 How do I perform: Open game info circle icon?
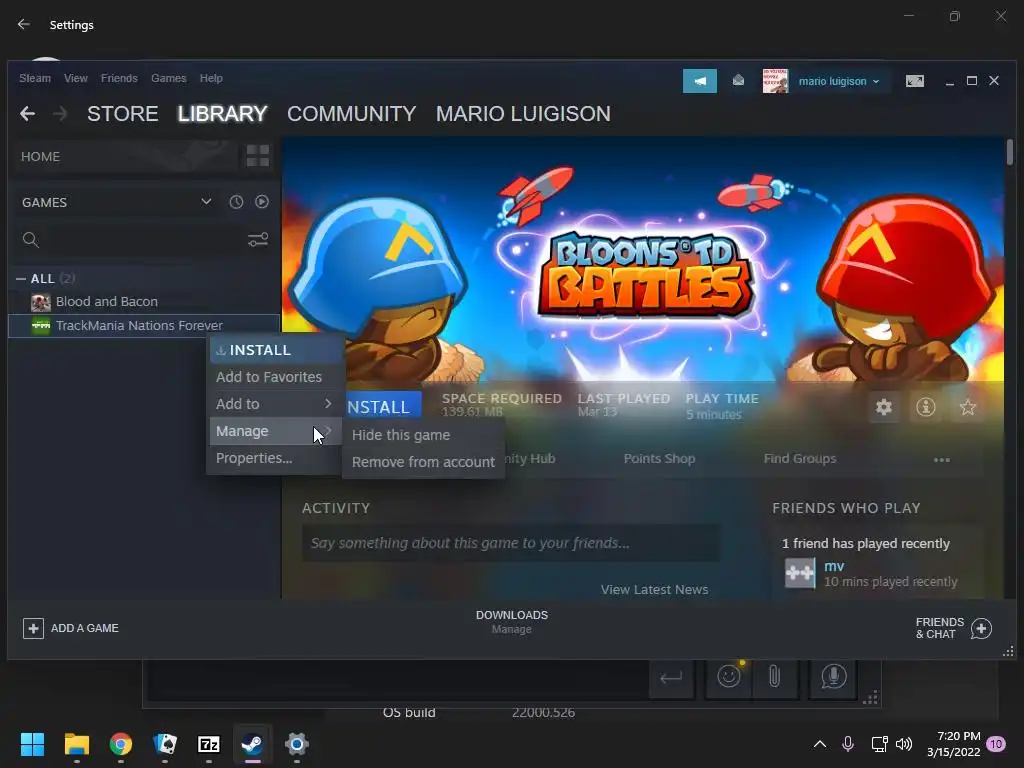click(925, 408)
